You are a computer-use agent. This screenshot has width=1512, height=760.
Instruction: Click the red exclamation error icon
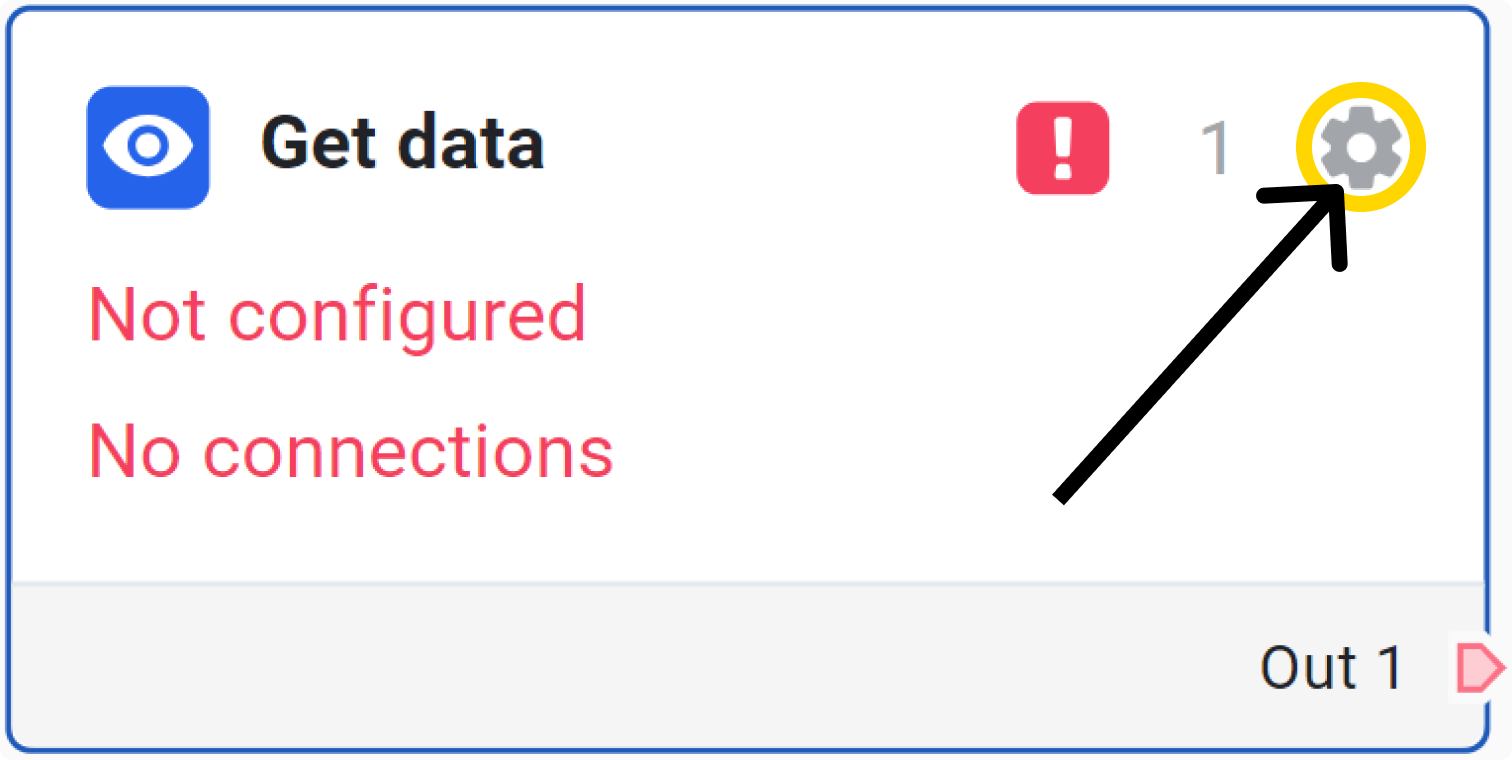tap(1062, 148)
